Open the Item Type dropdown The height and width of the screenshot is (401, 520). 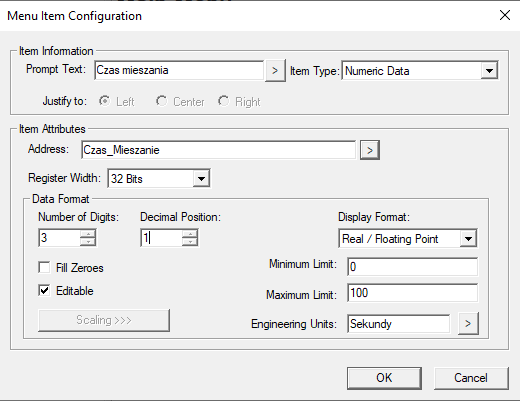pyautogui.click(x=489, y=71)
